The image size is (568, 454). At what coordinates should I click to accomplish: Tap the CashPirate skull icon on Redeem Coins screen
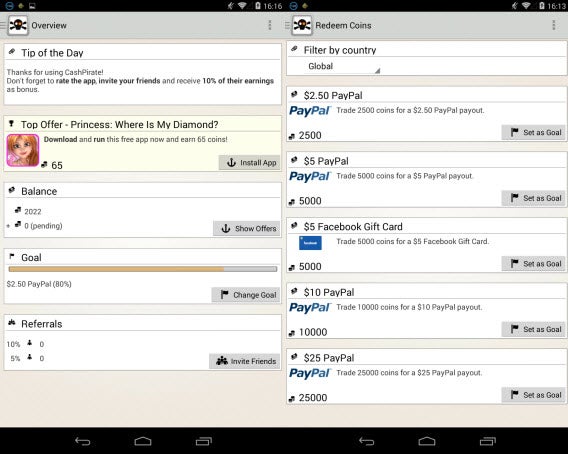click(302, 25)
